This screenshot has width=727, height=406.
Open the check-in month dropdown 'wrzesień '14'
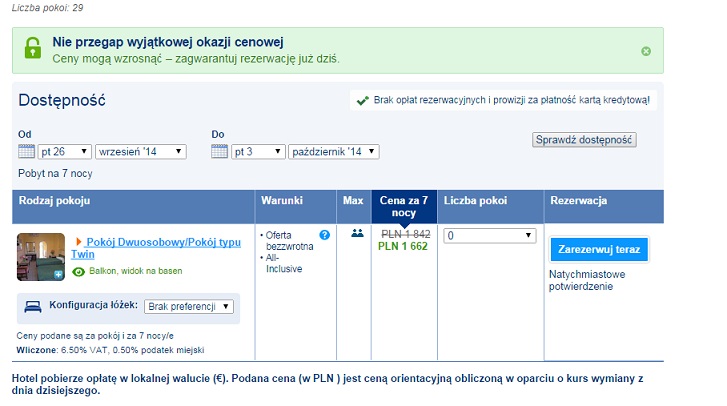click(x=140, y=152)
